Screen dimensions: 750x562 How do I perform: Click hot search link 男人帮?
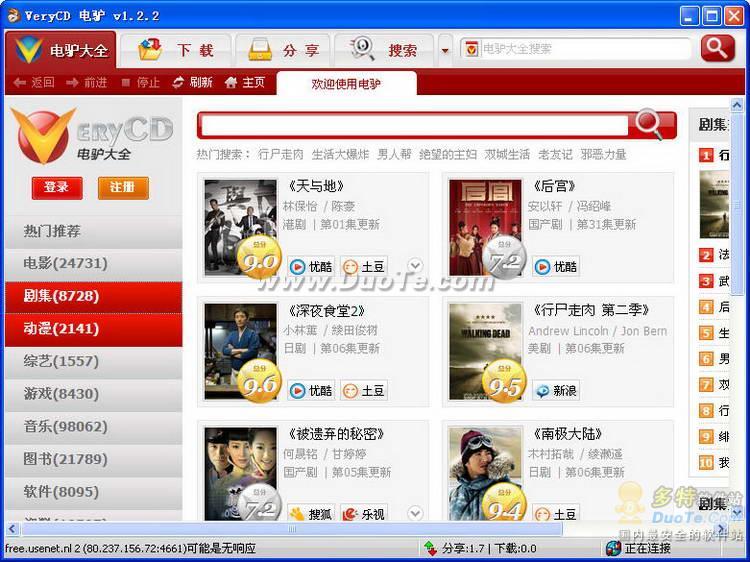[x=394, y=154]
